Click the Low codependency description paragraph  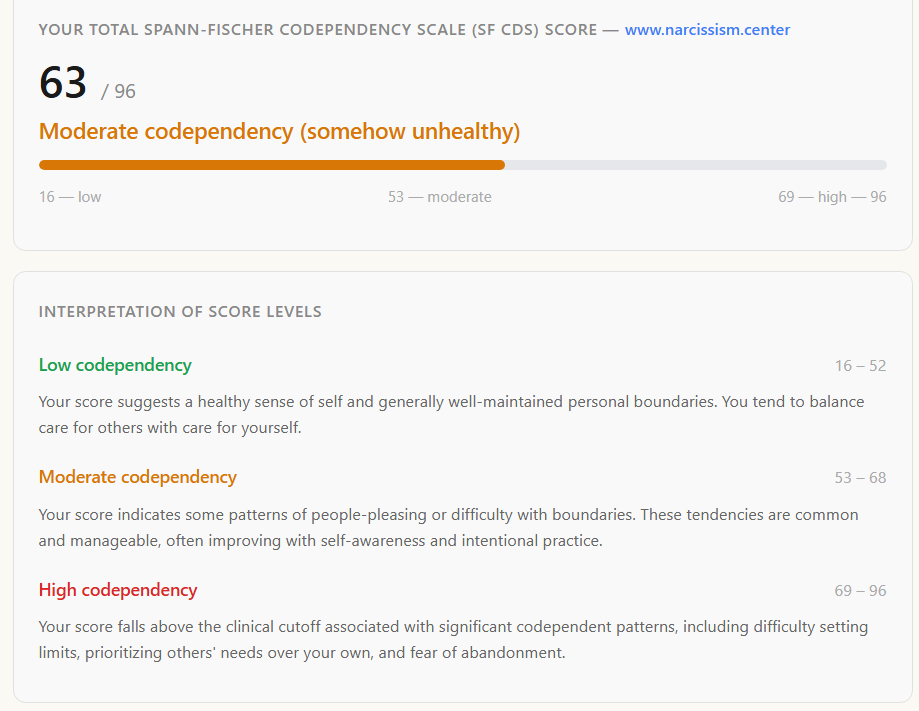451,414
